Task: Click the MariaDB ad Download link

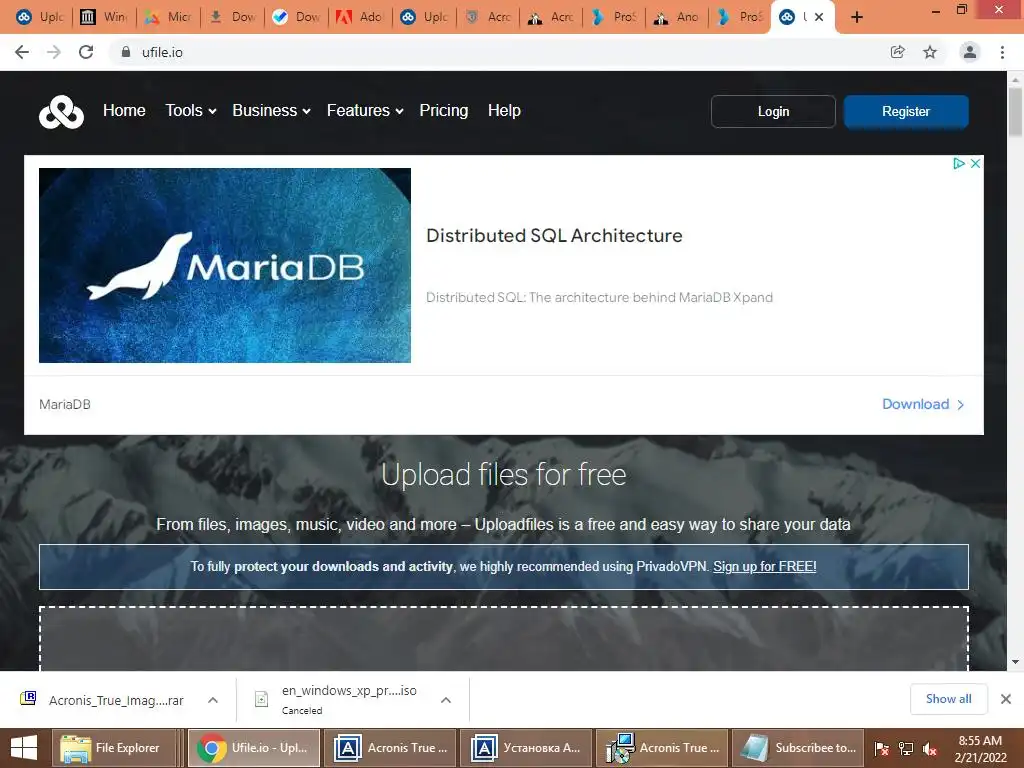Action: tap(923, 404)
